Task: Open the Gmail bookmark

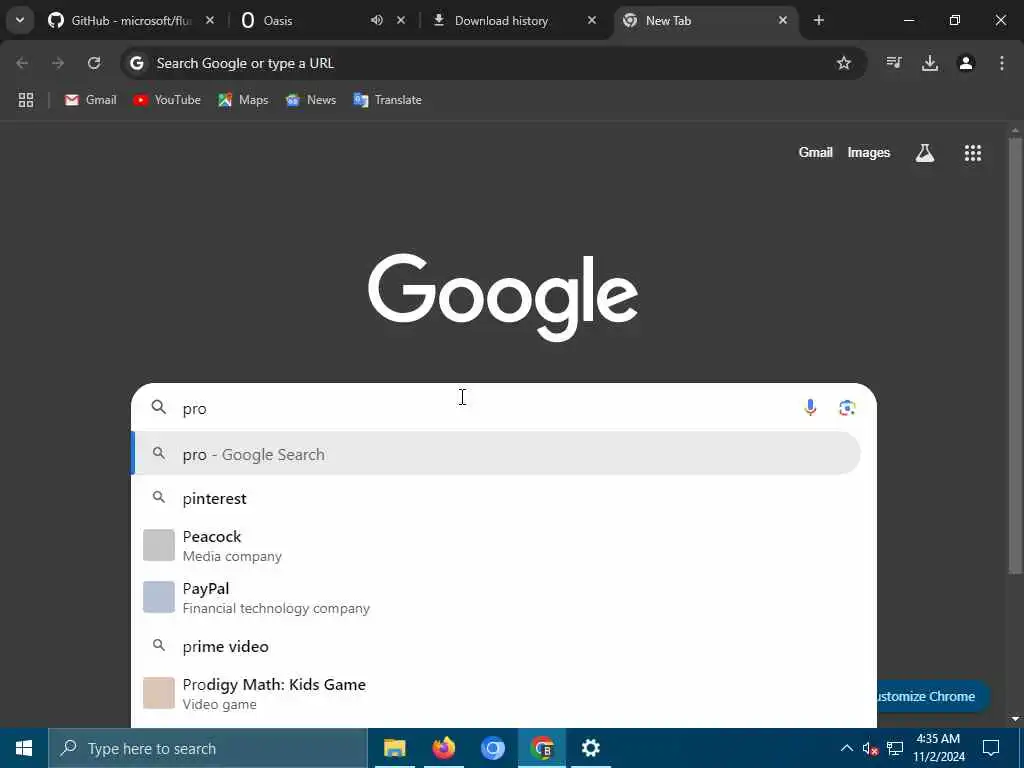Action: pos(90,100)
